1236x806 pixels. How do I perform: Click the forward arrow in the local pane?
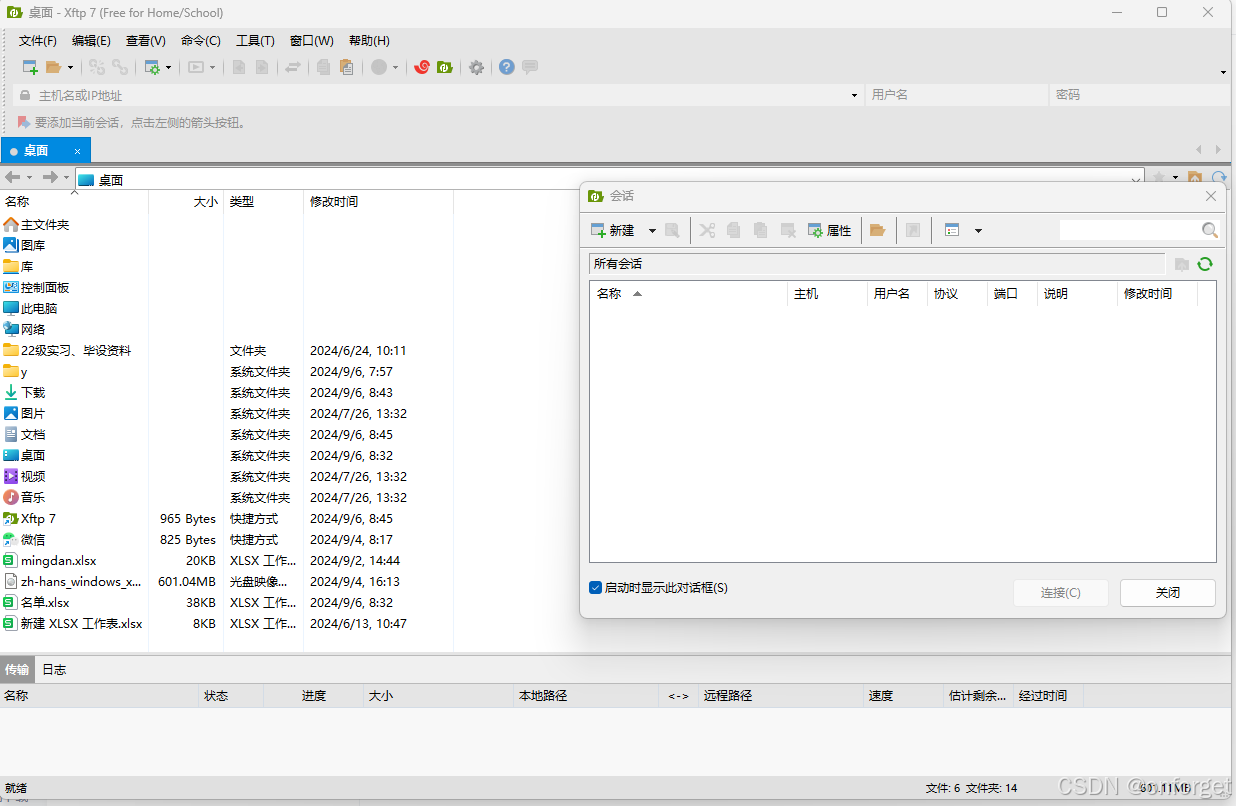pos(49,178)
